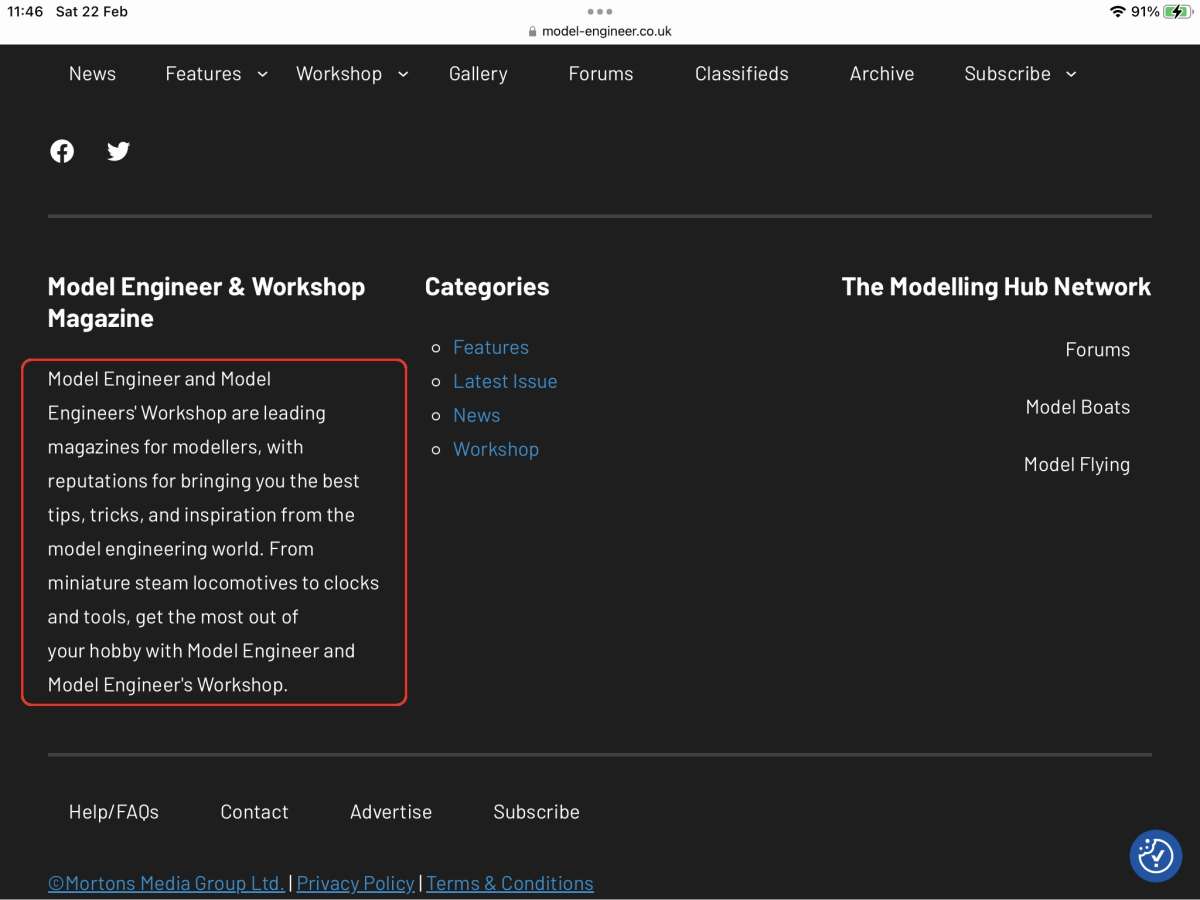Tap the Wi-Fi status icon

tap(1117, 12)
